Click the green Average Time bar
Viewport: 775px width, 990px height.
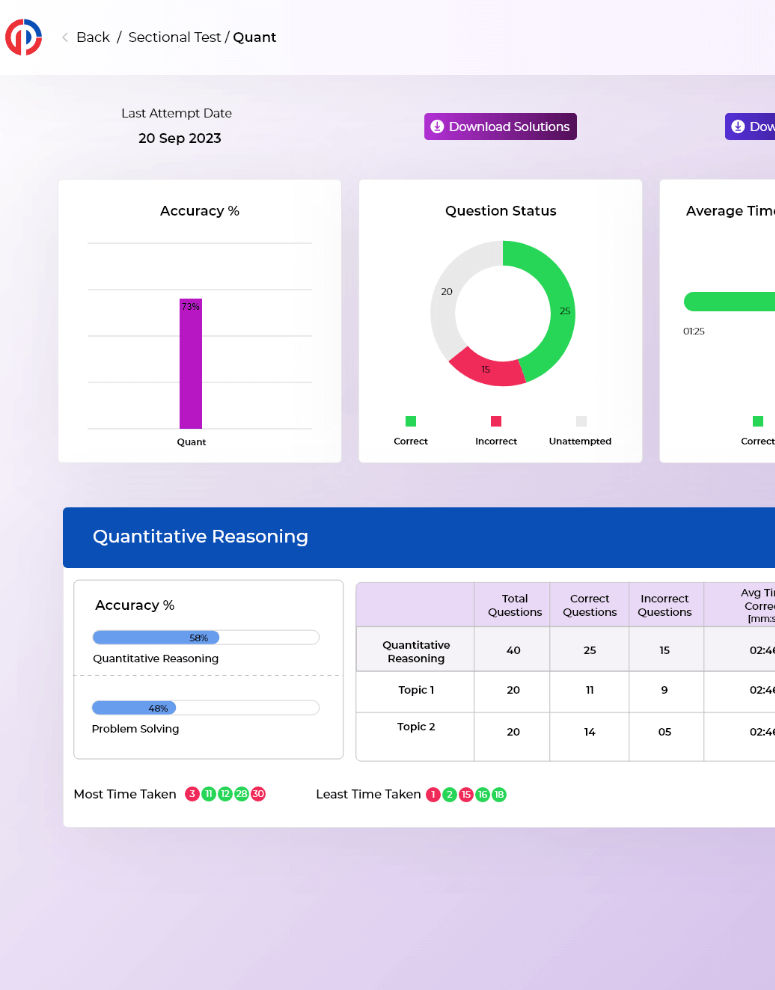[x=730, y=301]
